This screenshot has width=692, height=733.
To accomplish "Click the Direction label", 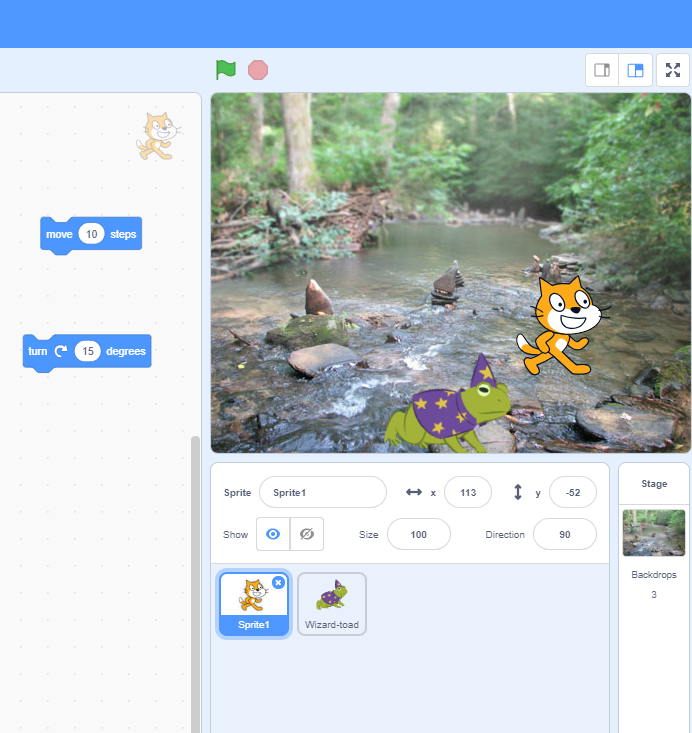I will pos(505,534).
